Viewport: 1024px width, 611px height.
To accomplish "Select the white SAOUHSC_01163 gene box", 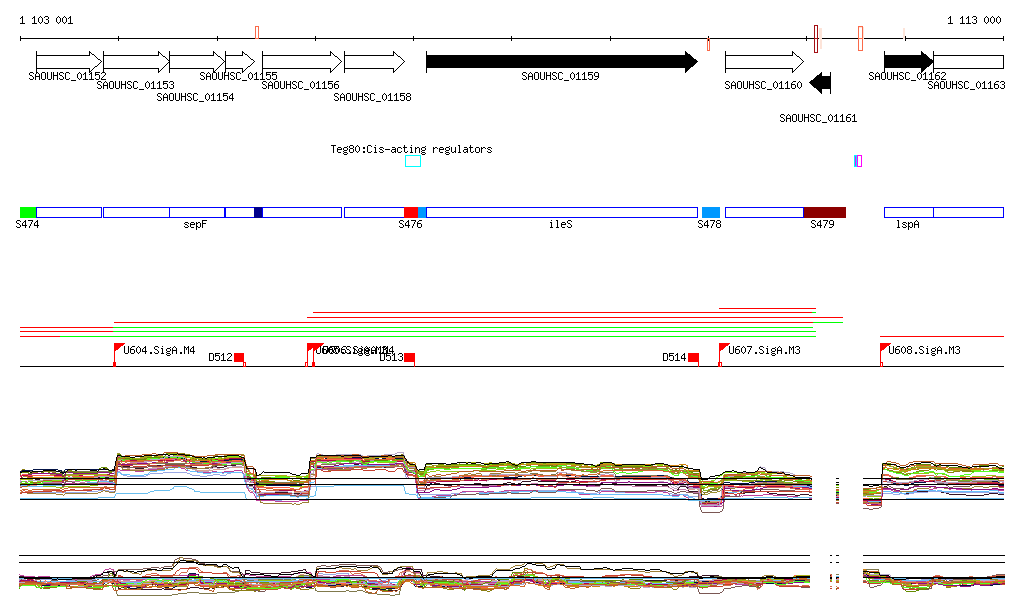I will 968,62.
